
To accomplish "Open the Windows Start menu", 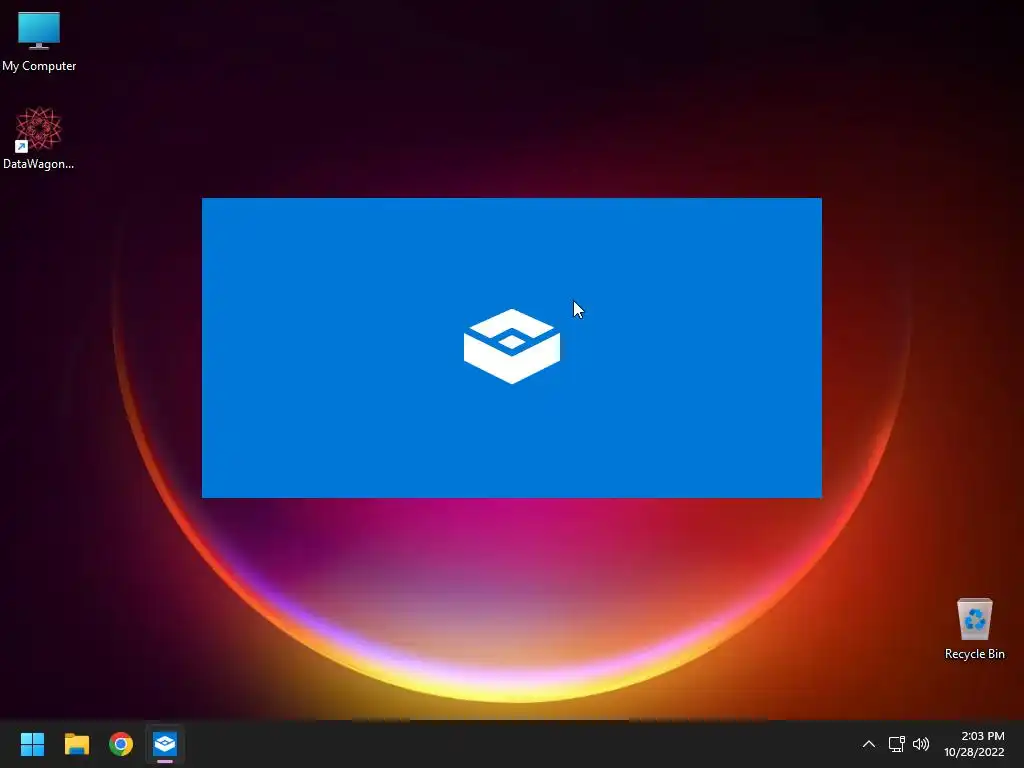I will coord(32,744).
